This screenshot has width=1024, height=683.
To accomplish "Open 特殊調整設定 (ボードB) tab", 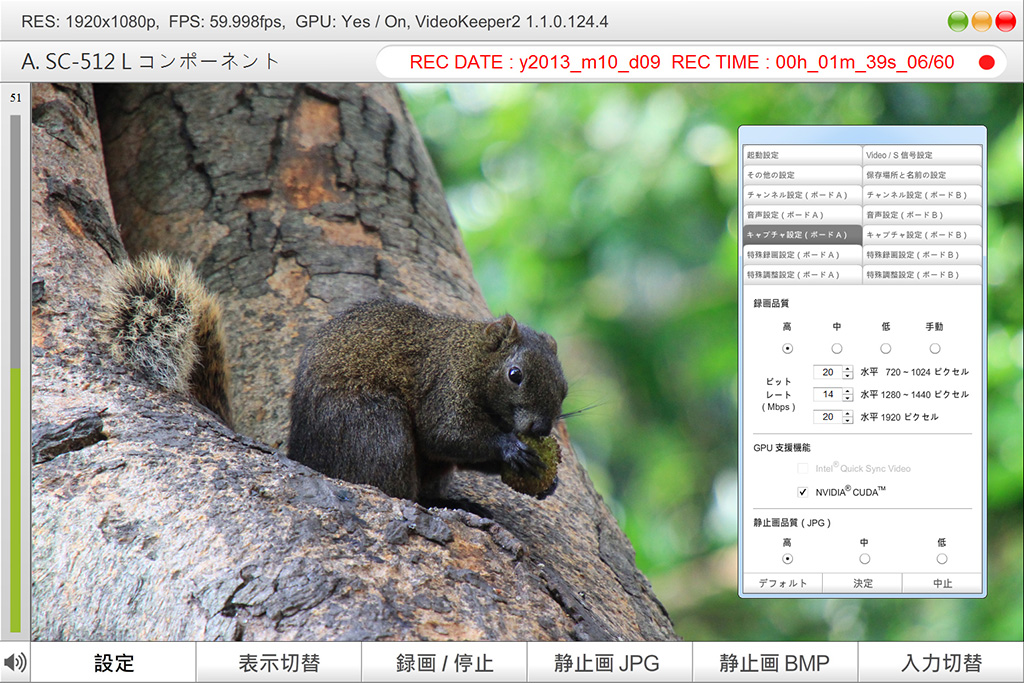I will [922, 275].
